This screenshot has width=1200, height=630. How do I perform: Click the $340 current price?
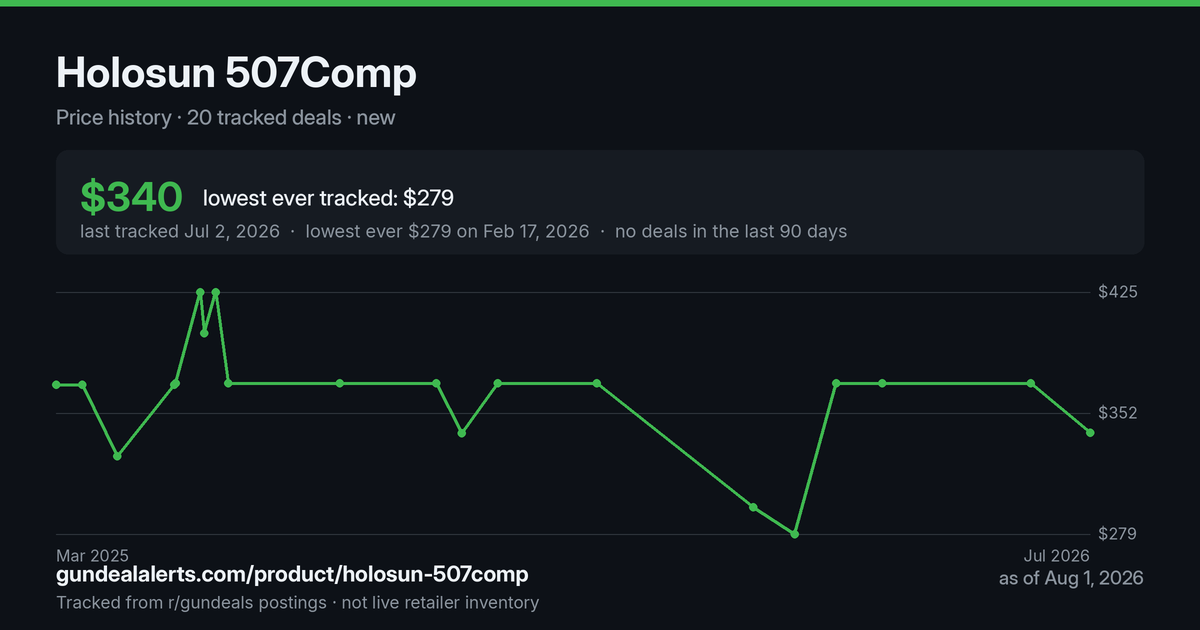[131, 198]
